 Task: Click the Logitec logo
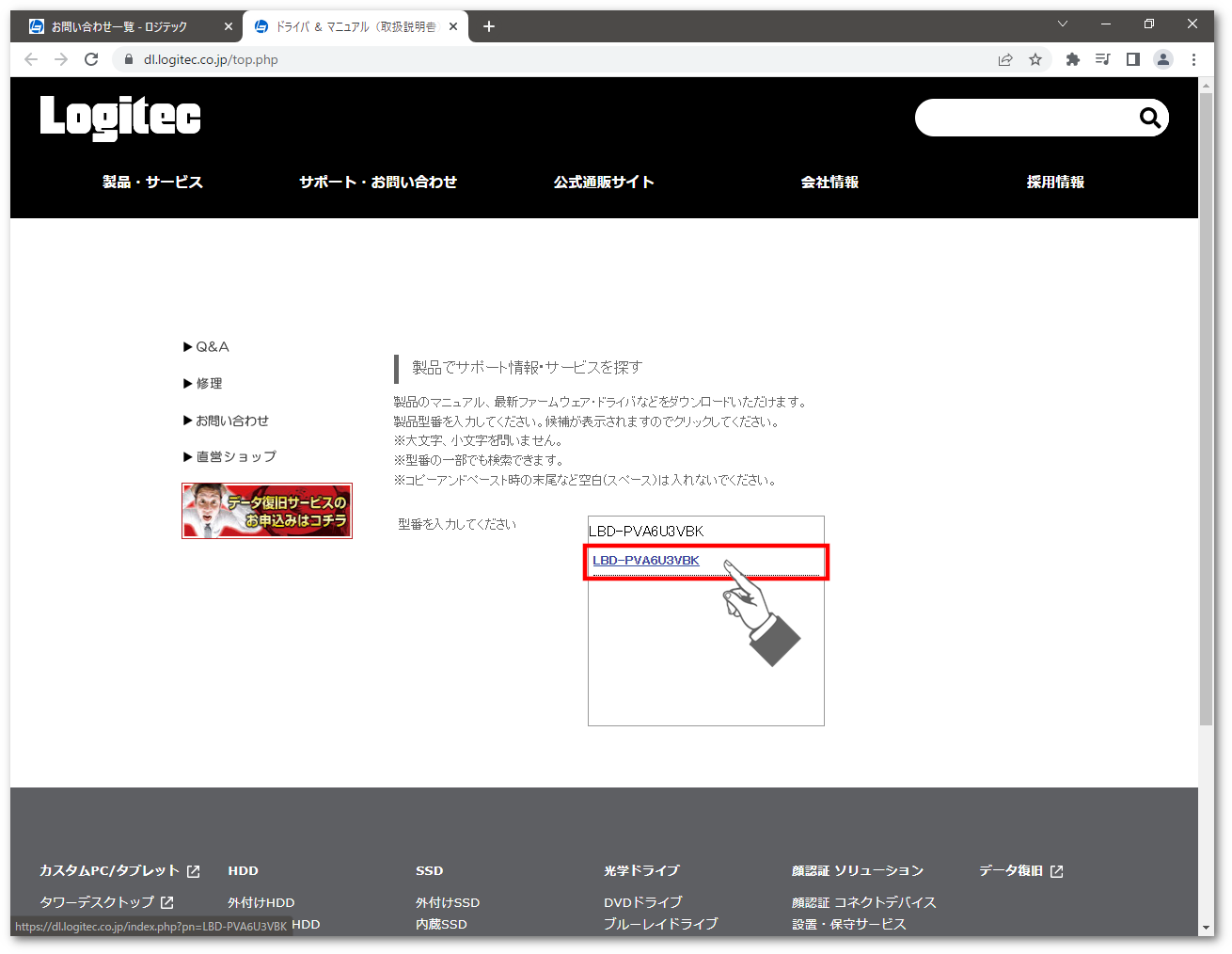[x=120, y=118]
